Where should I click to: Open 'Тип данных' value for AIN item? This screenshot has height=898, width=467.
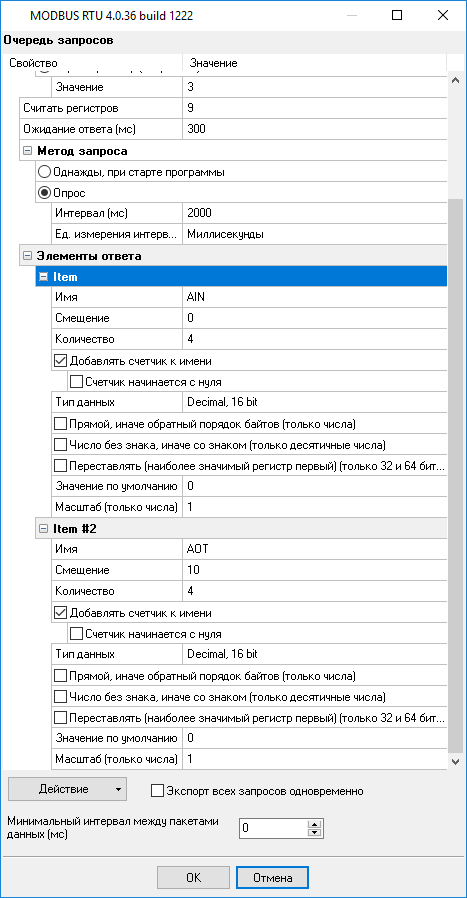[x=314, y=402]
